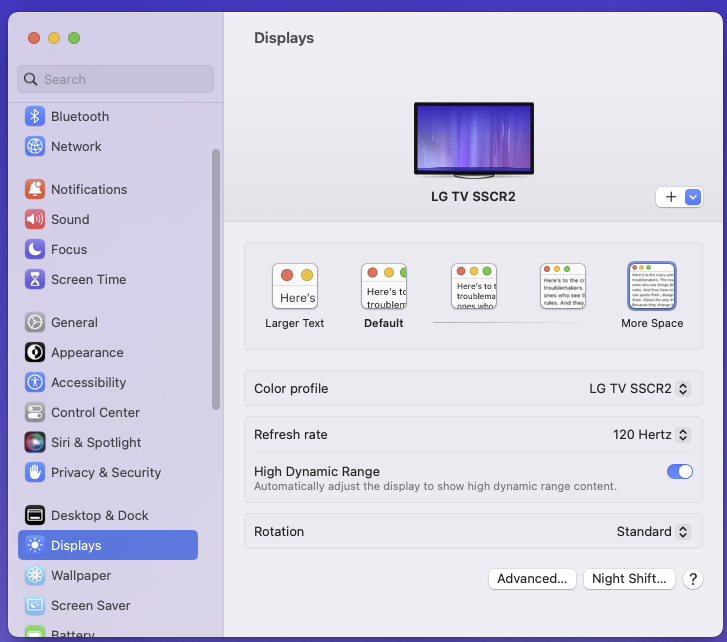This screenshot has height=642, width=727.
Task: Click the 'LG TV SSCR2' display name
Action: (x=473, y=197)
